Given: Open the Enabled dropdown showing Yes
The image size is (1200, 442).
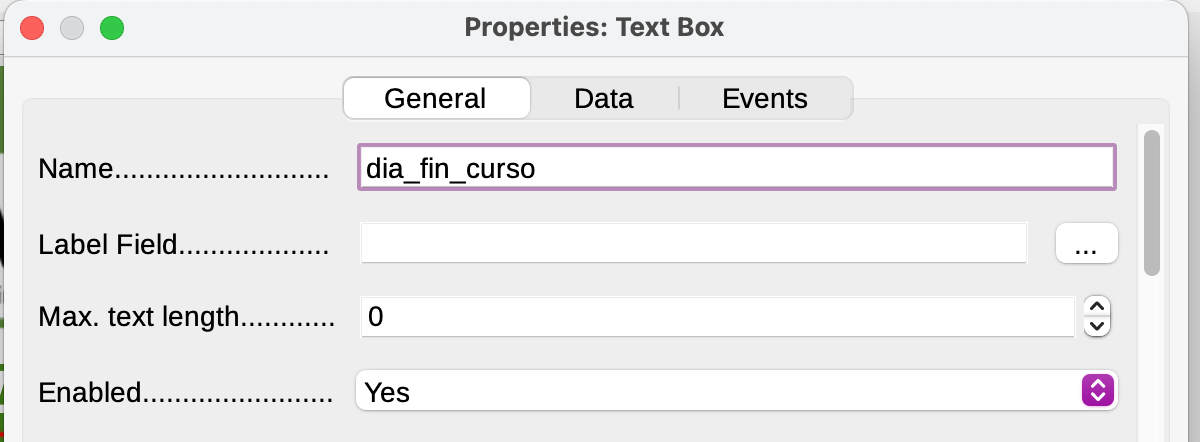Looking at the screenshot, I should pos(720,391).
